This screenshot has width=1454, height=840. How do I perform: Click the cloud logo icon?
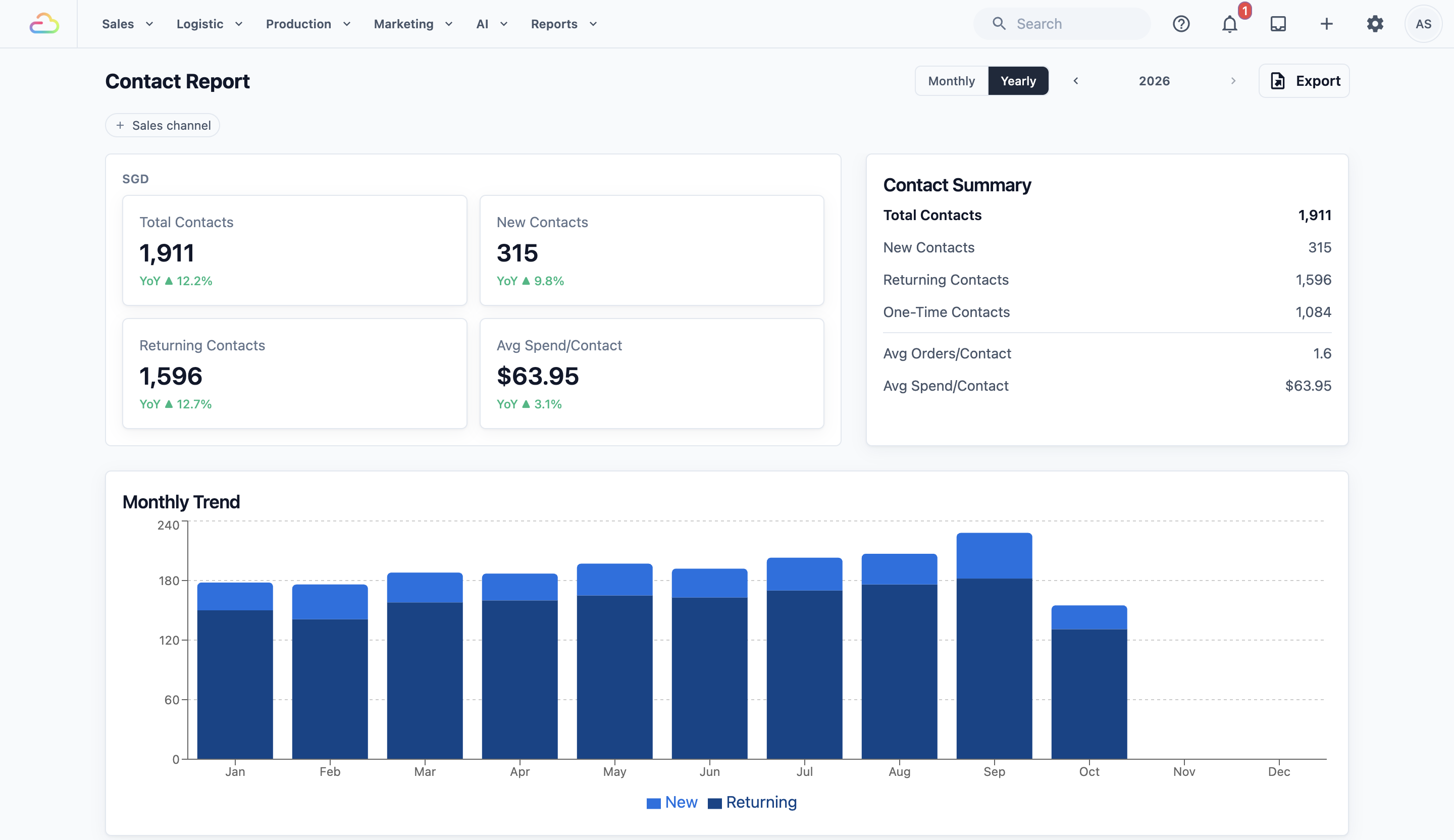44,24
